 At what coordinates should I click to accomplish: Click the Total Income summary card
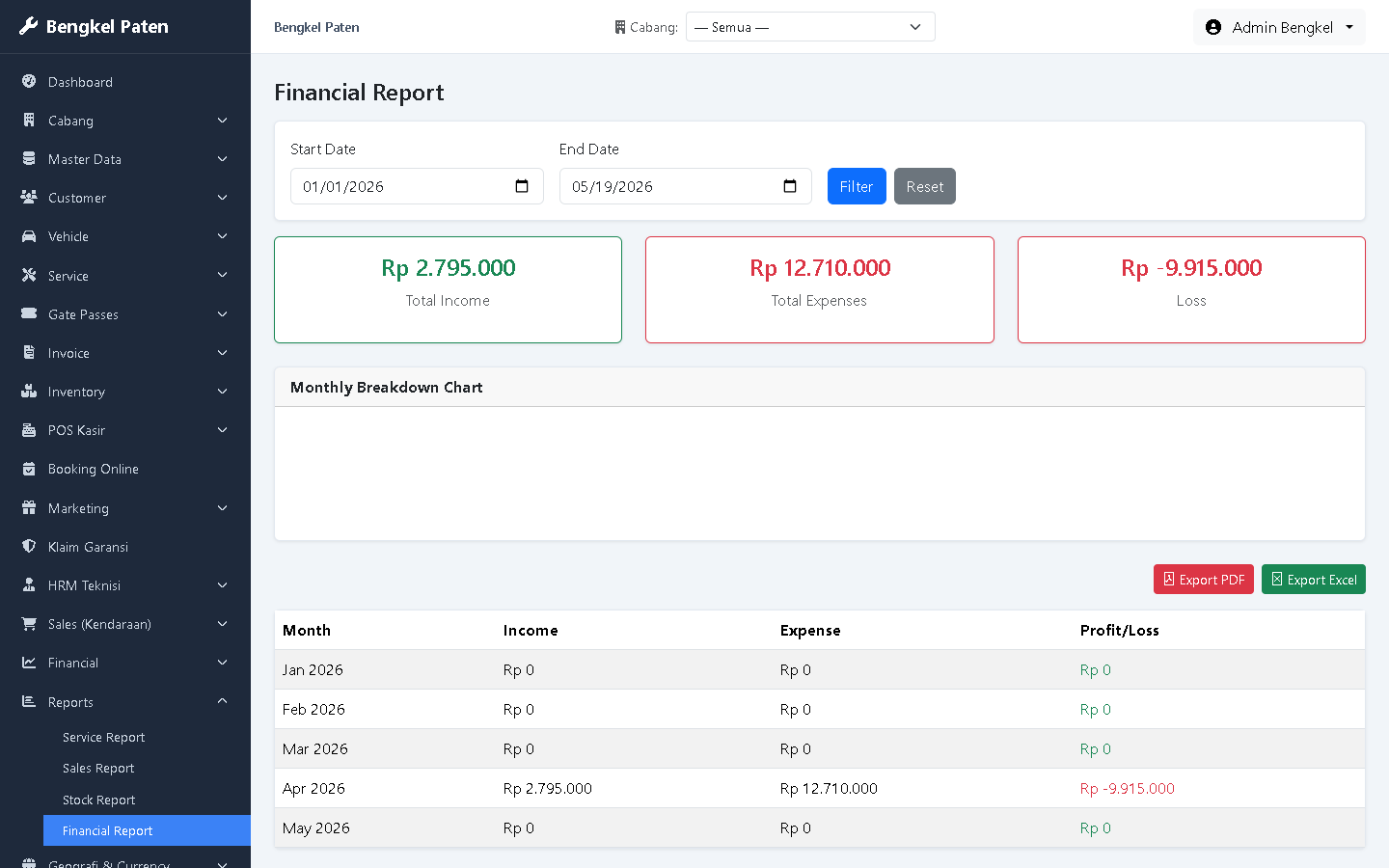click(x=448, y=289)
